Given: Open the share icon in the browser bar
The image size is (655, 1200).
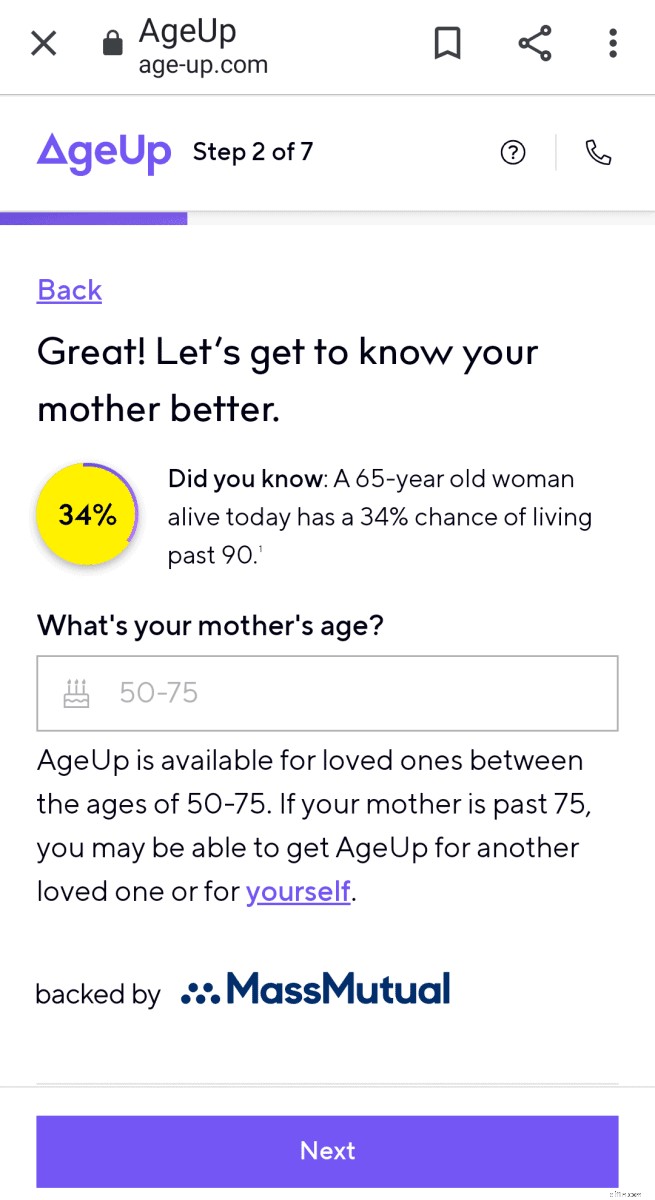Looking at the screenshot, I should pos(535,43).
